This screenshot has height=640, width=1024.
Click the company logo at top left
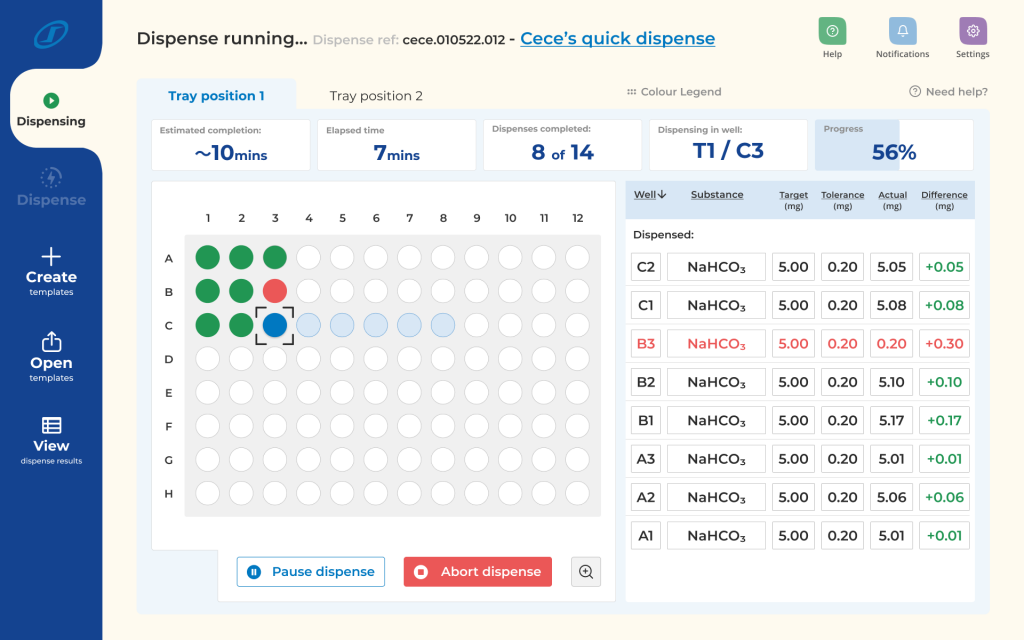pyautogui.click(x=50, y=35)
